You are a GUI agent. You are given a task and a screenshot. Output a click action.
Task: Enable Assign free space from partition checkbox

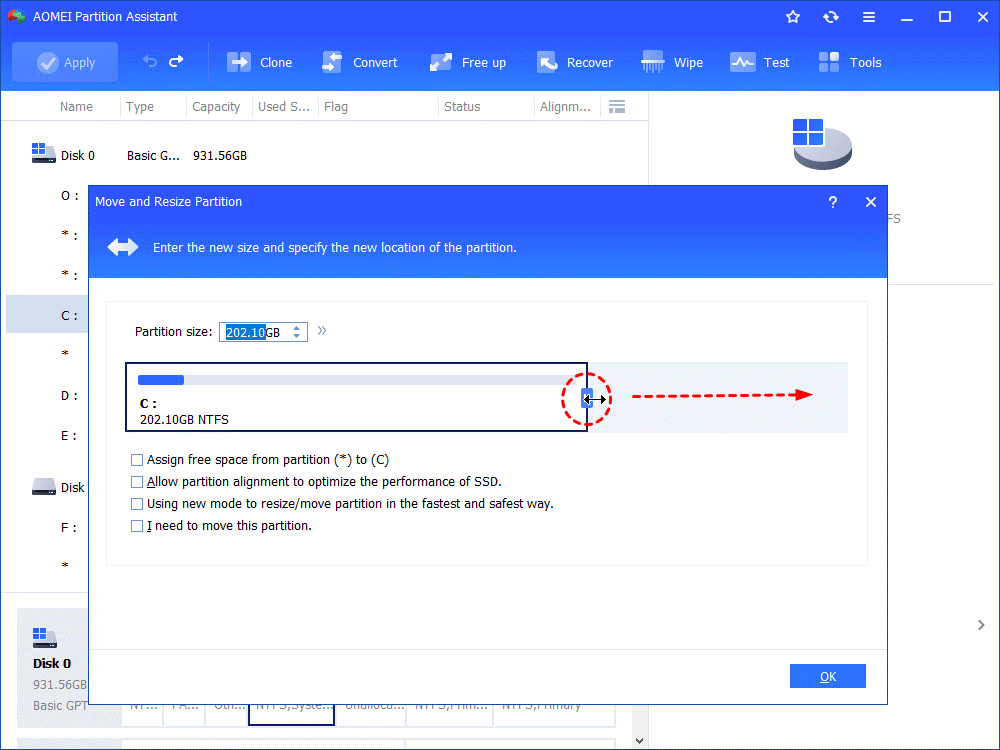click(x=137, y=460)
